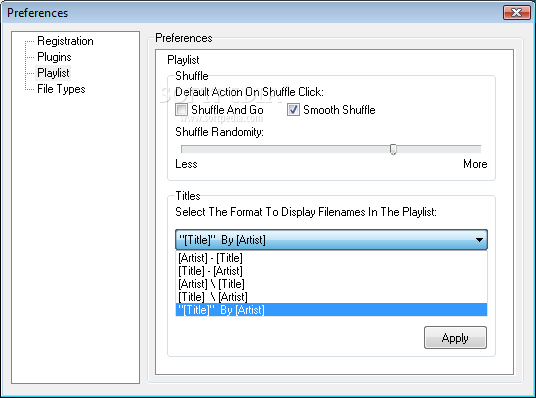Choose the [Title] - [Artist] format option
536x398 pixels.
tap(331, 271)
